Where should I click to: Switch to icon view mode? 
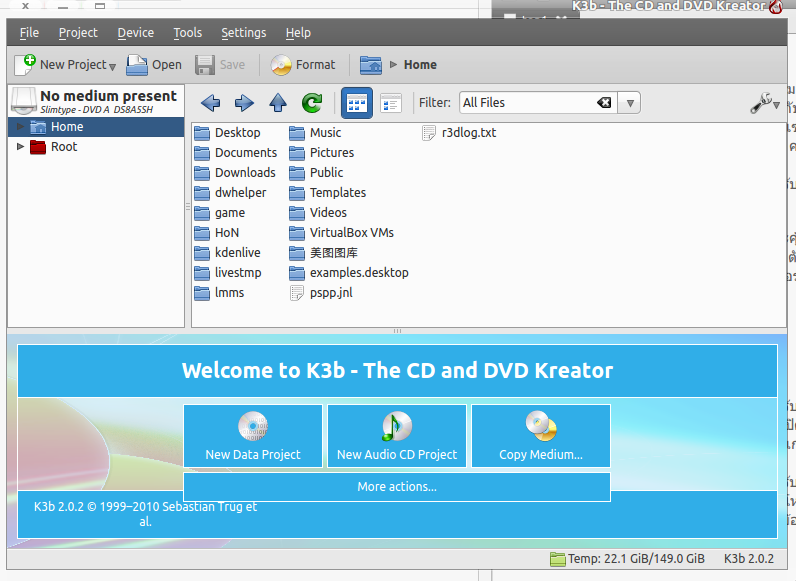coord(356,103)
